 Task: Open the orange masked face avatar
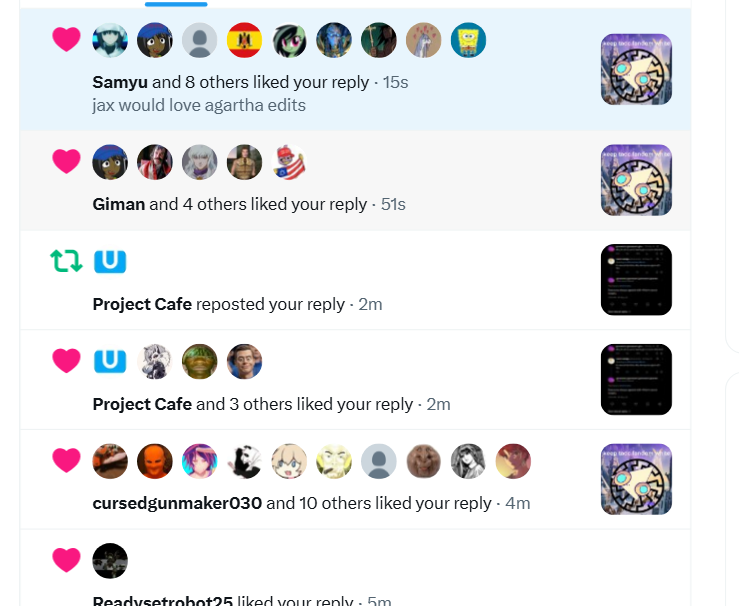[x=155, y=461]
